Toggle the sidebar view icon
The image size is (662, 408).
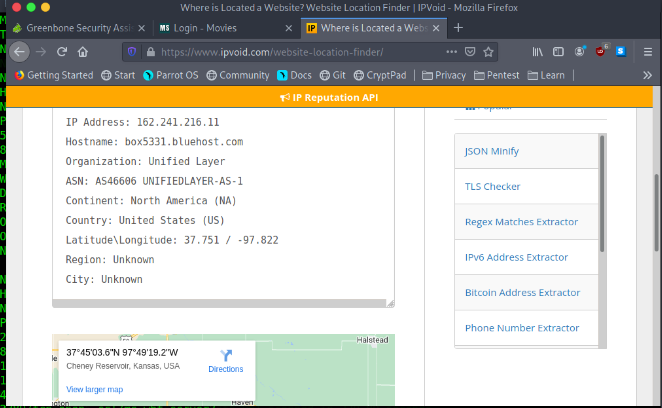(558, 51)
